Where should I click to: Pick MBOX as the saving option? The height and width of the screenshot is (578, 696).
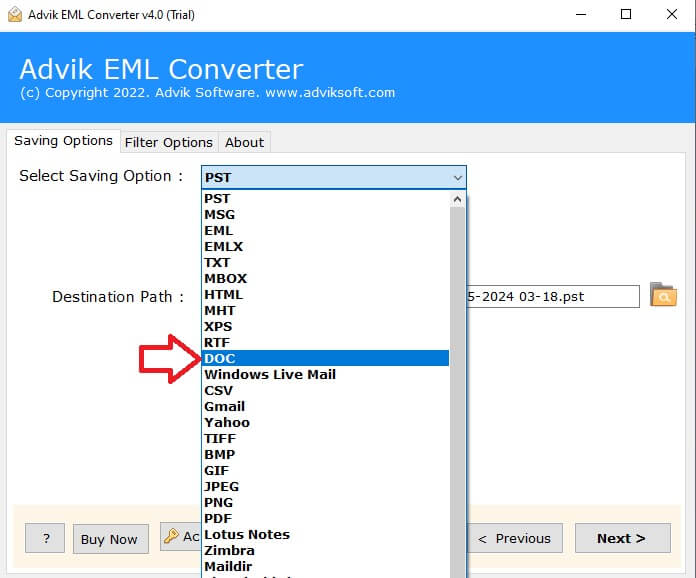(325, 278)
